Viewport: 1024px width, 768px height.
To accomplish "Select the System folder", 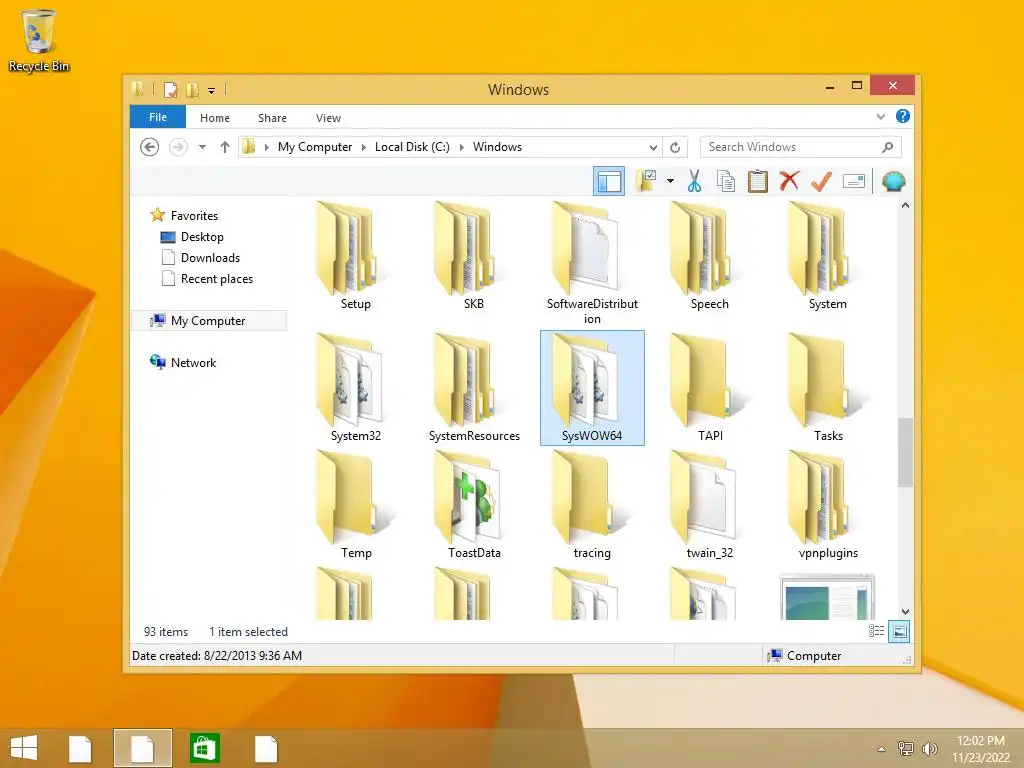I will [x=827, y=256].
